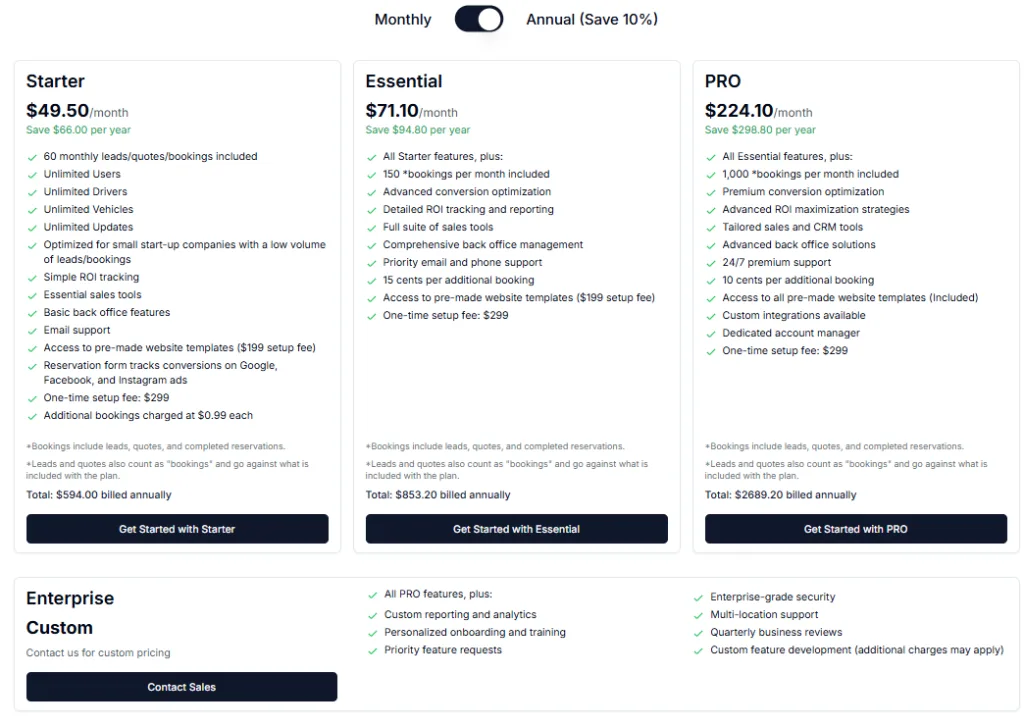Click "Get Started with Starter"
Viewport: 1024px width, 727px height.
coord(177,529)
